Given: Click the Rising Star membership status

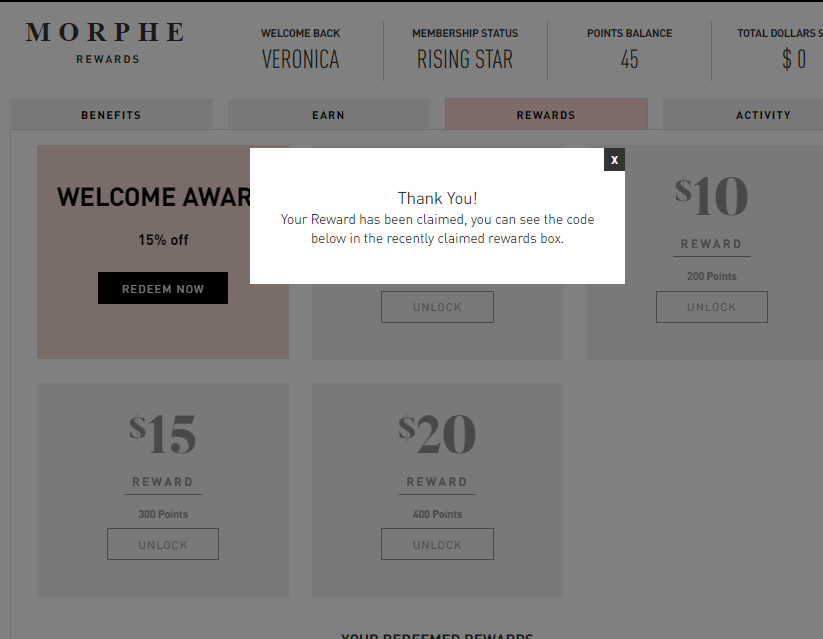Looking at the screenshot, I should coord(465,59).
